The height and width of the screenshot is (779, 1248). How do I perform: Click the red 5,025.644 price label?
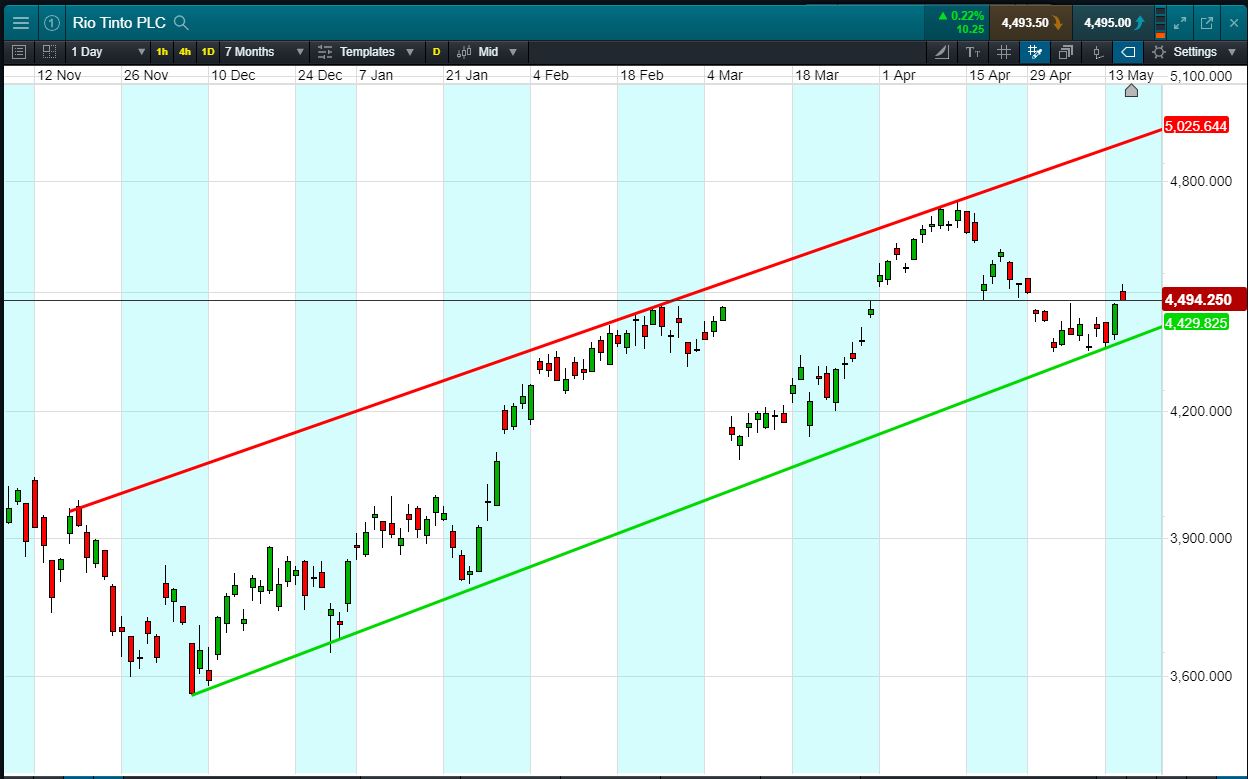[1195, 126]
